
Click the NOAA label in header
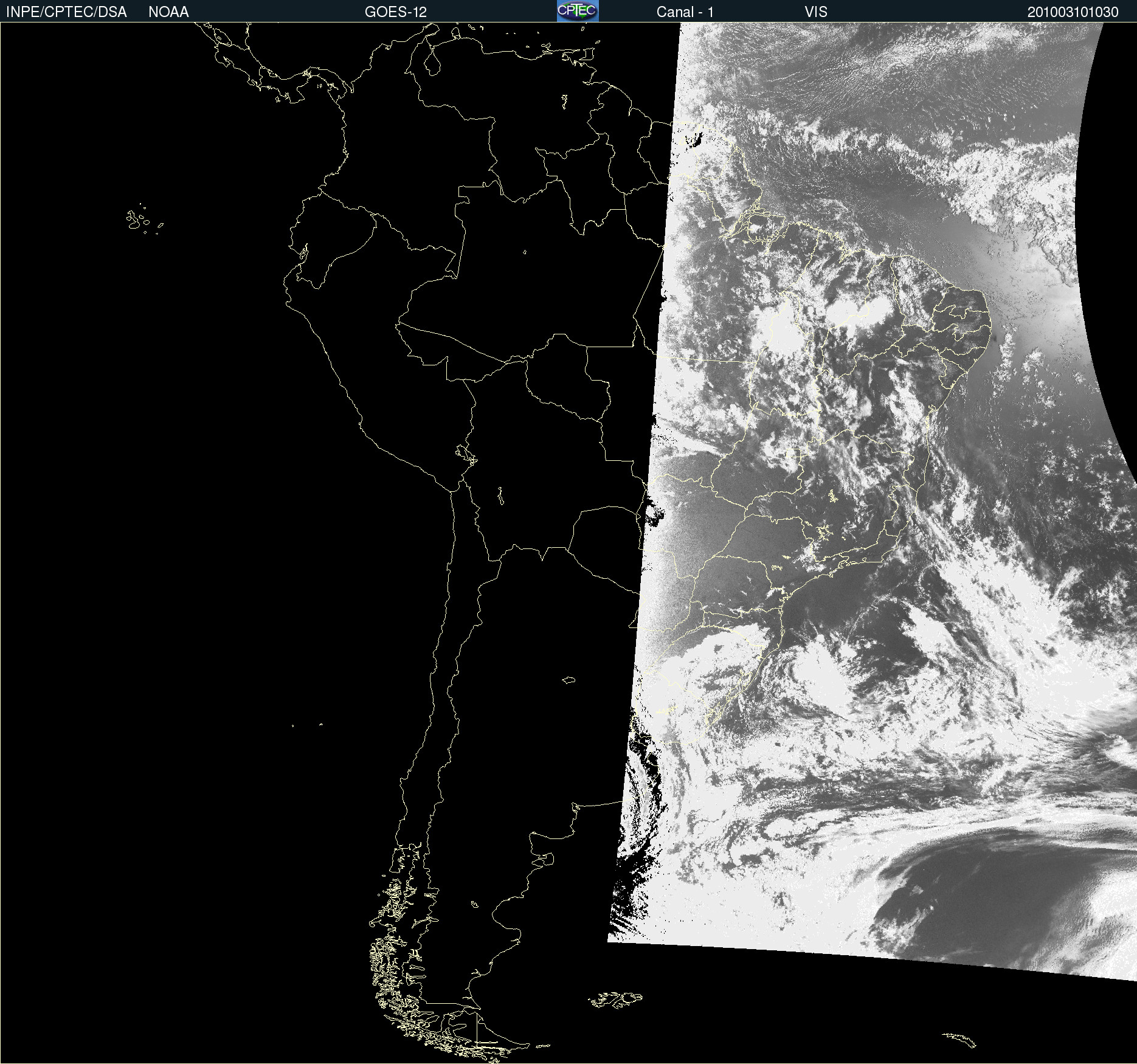click(x=168, y=12)
